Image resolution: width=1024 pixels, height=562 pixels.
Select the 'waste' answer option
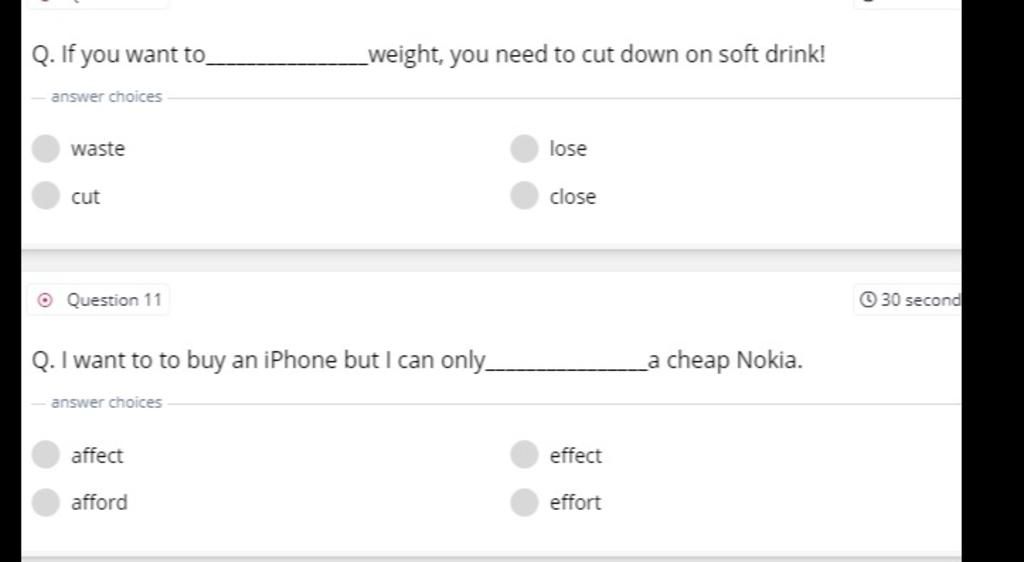pos(46,149)
